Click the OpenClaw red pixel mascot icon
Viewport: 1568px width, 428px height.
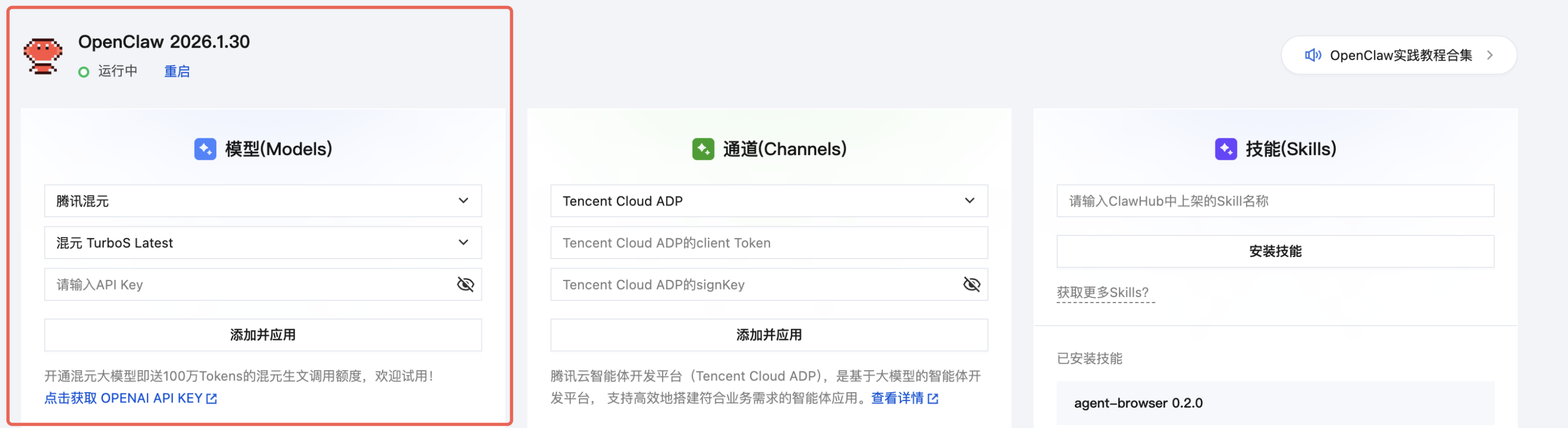tap(42, 56)
